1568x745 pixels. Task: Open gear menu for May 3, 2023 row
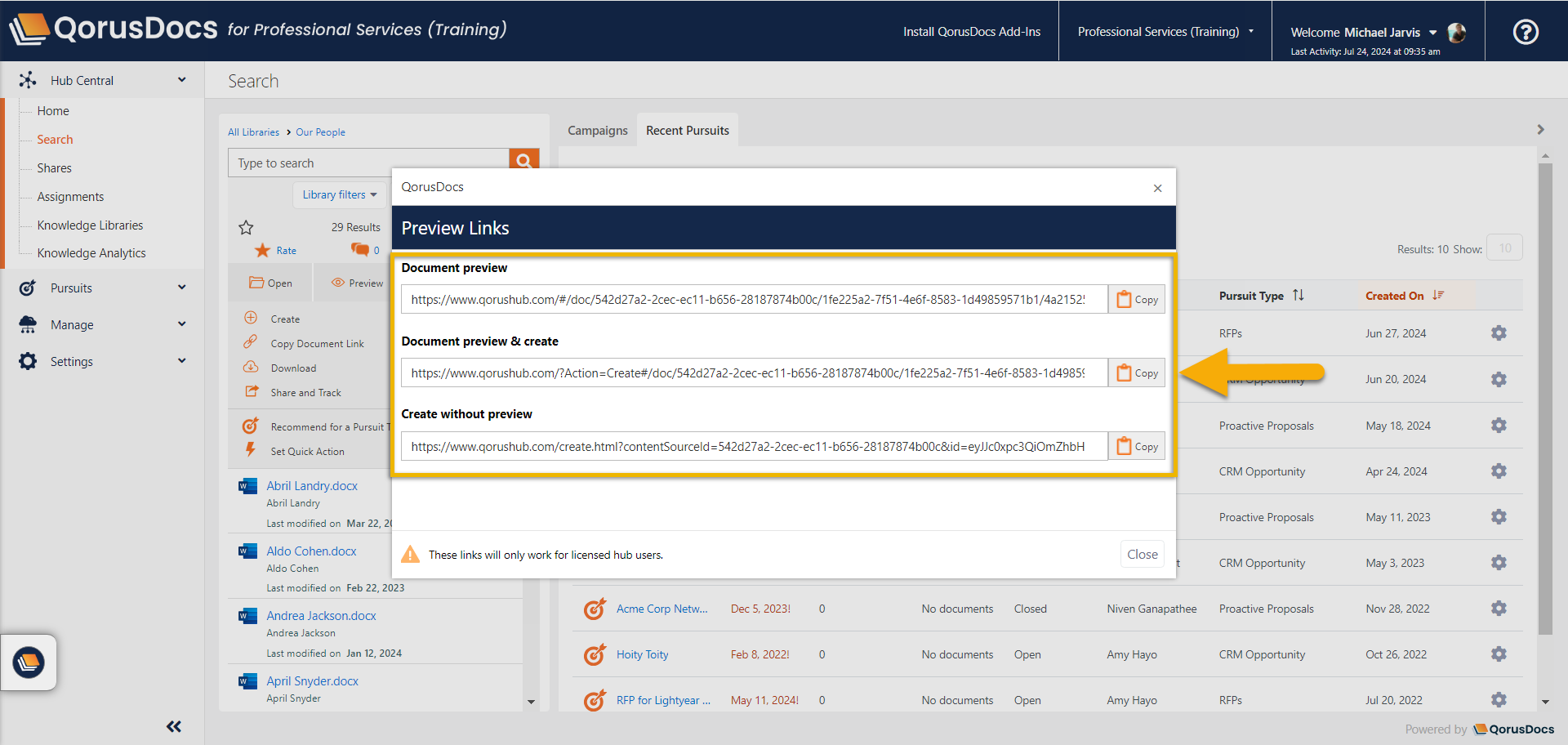(1499, 562)
